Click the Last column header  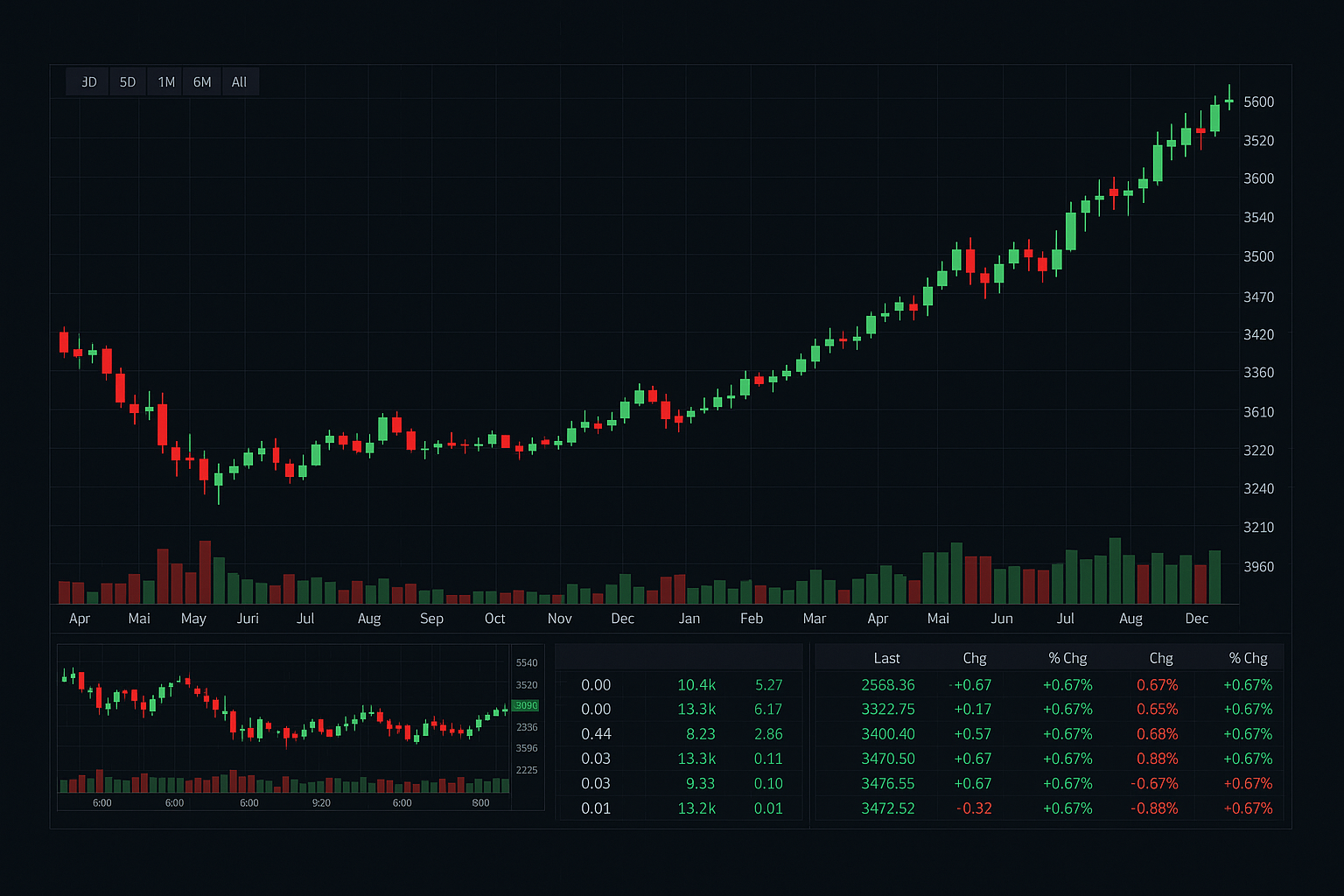point(886,658)
